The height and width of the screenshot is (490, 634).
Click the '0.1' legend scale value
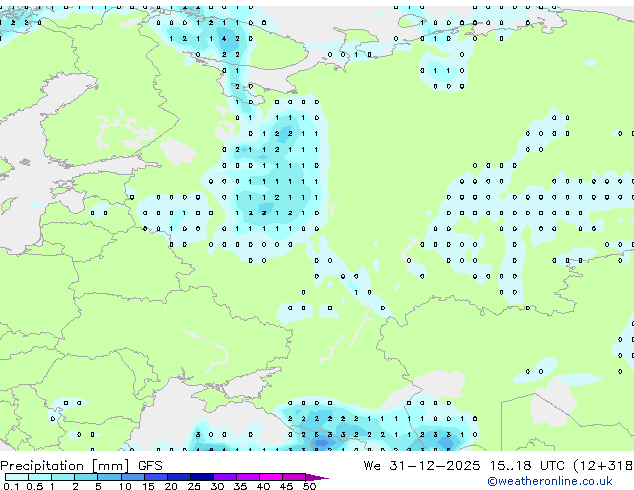point(11,486)
